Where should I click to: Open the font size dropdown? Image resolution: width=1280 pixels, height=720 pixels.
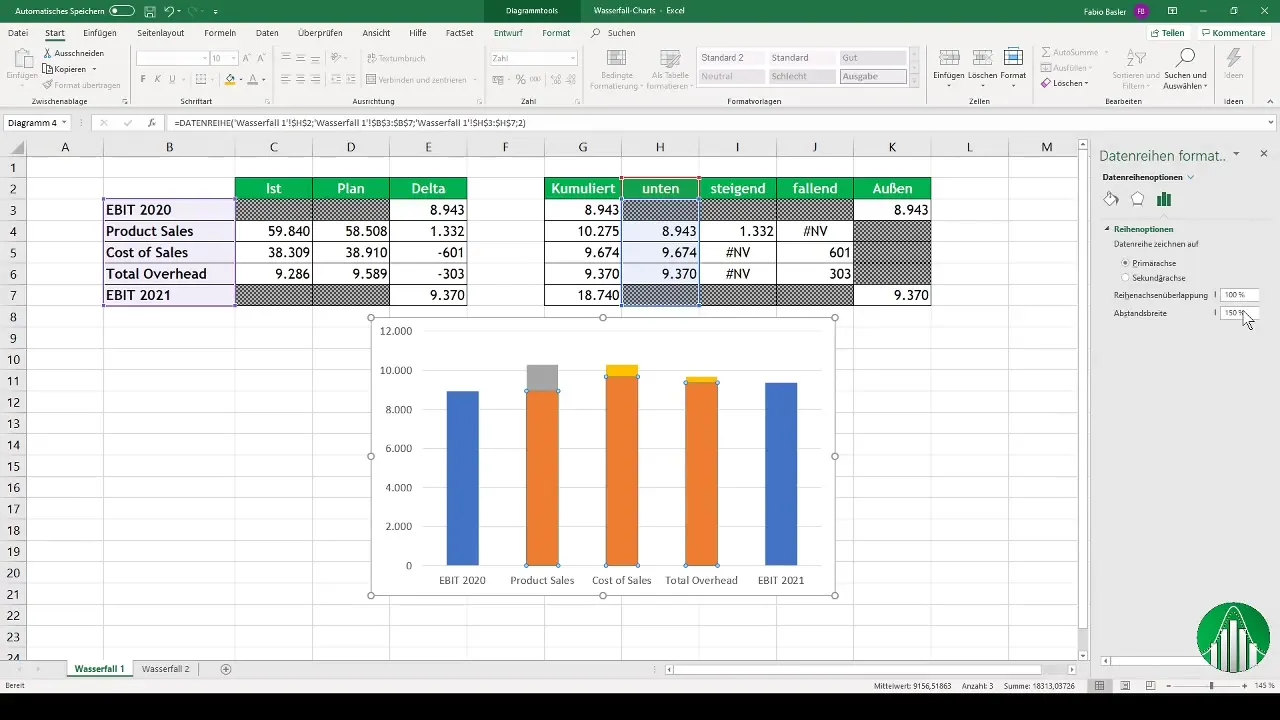(233, 58)
